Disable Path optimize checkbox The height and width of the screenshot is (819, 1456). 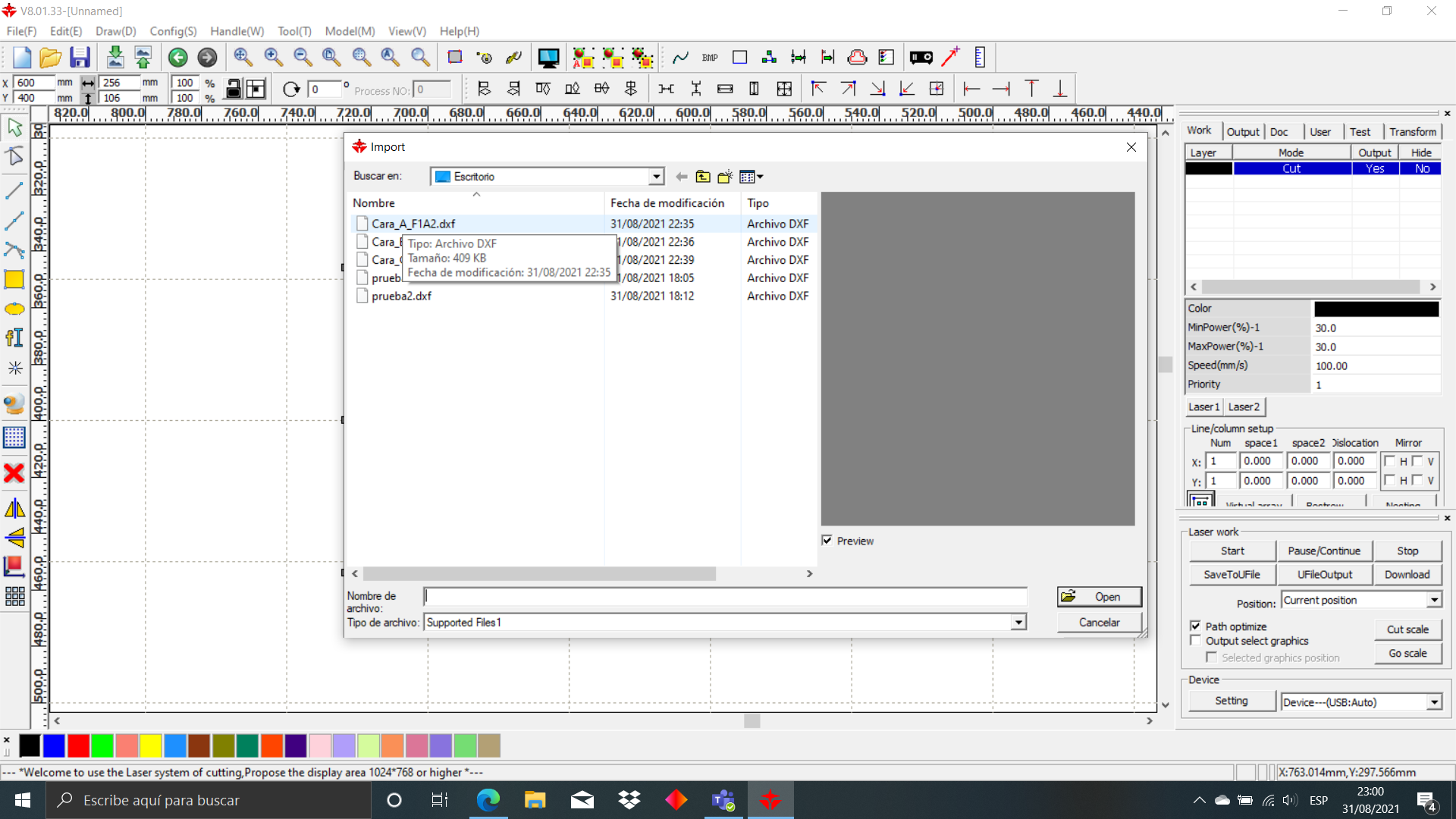1196,626
